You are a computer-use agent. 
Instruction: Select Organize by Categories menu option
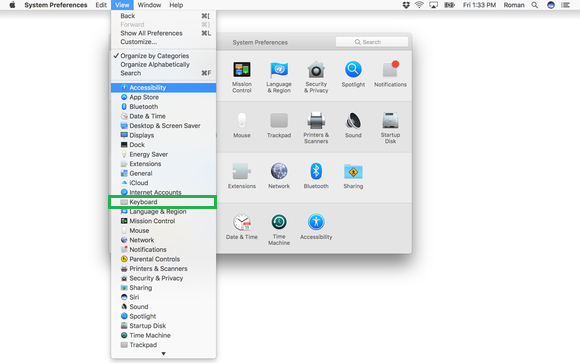pyautogui.click(x=163, y=56)
